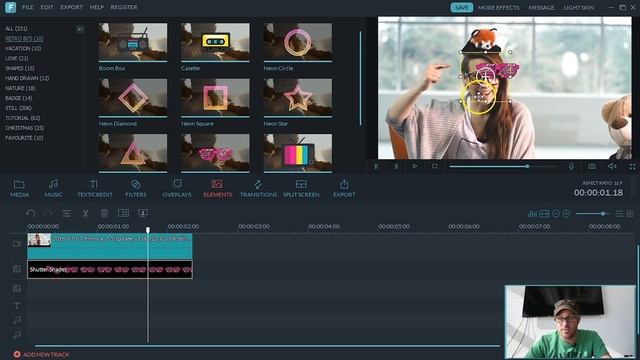Play the preview video

click(x=415, y=166)
